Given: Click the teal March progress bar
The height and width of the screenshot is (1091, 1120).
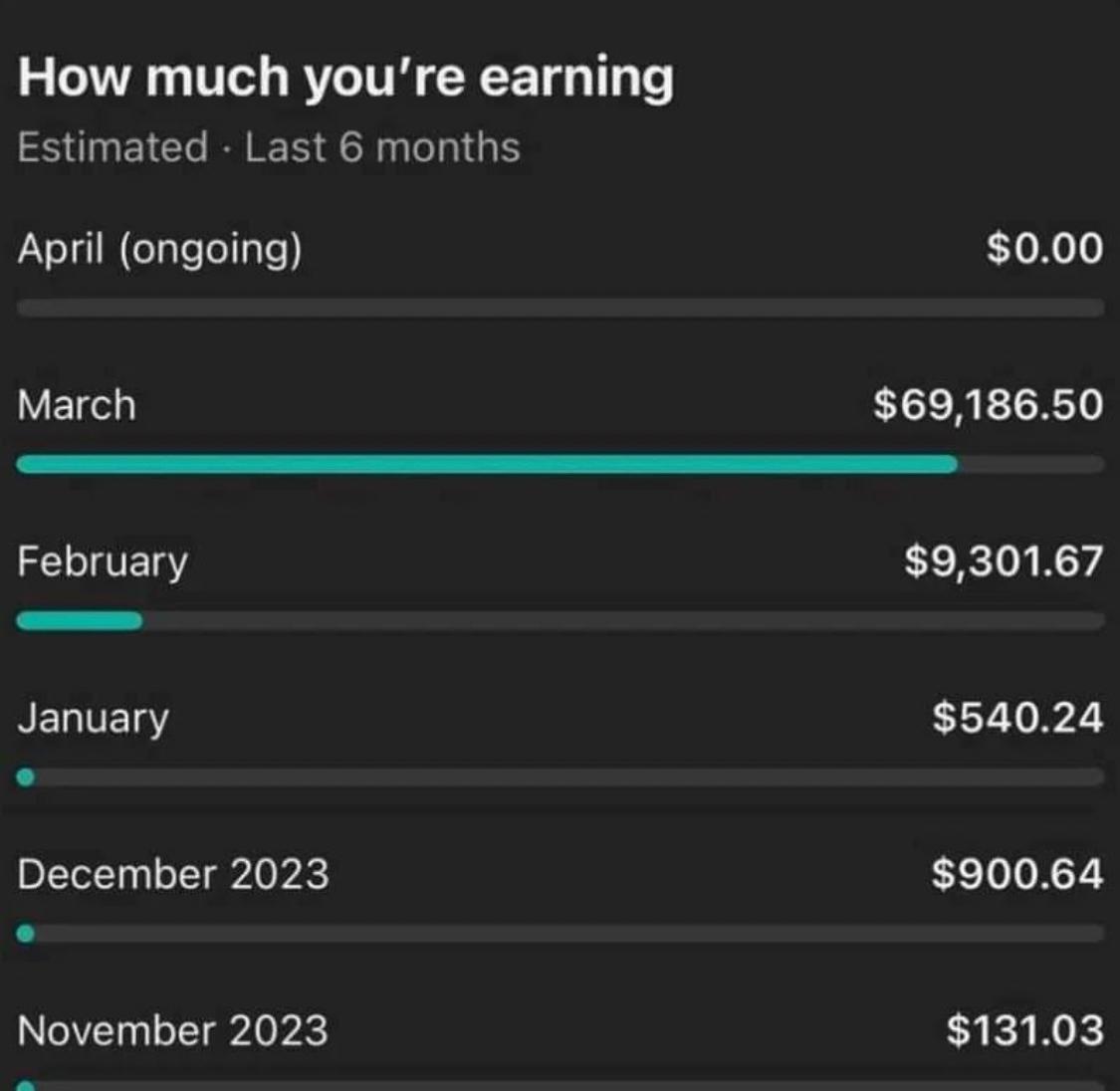Looking at the screenshot, I should pos(487,464).
